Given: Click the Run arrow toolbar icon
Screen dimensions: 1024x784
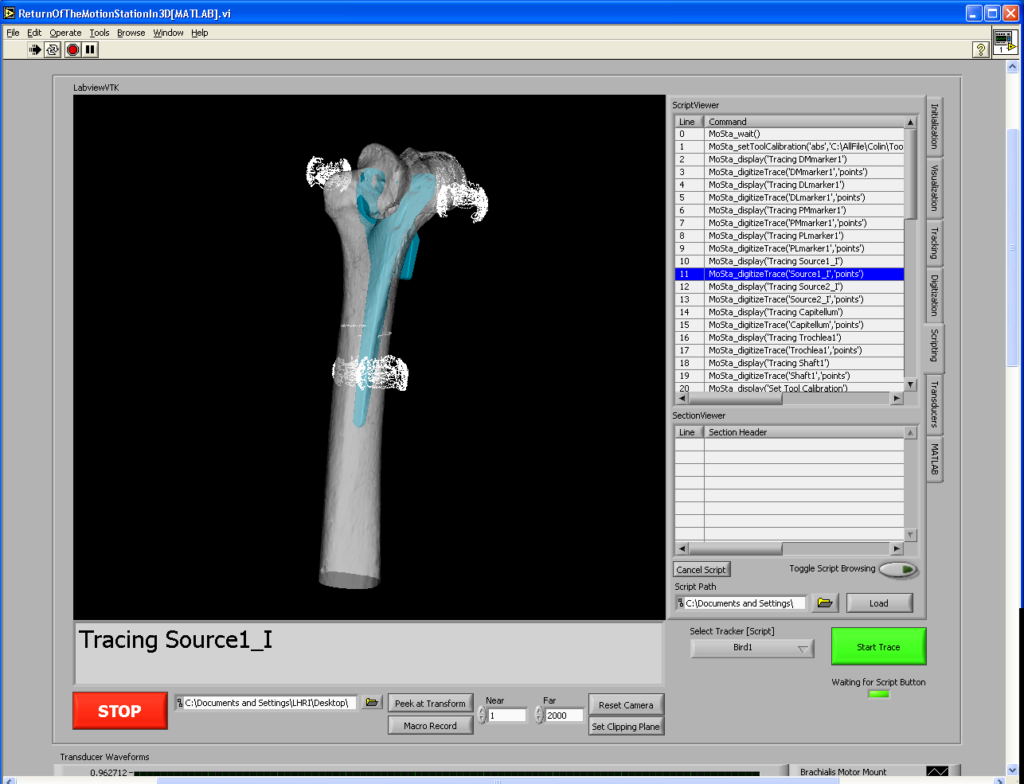Looking at the screenshot, I should pos(35,50).
